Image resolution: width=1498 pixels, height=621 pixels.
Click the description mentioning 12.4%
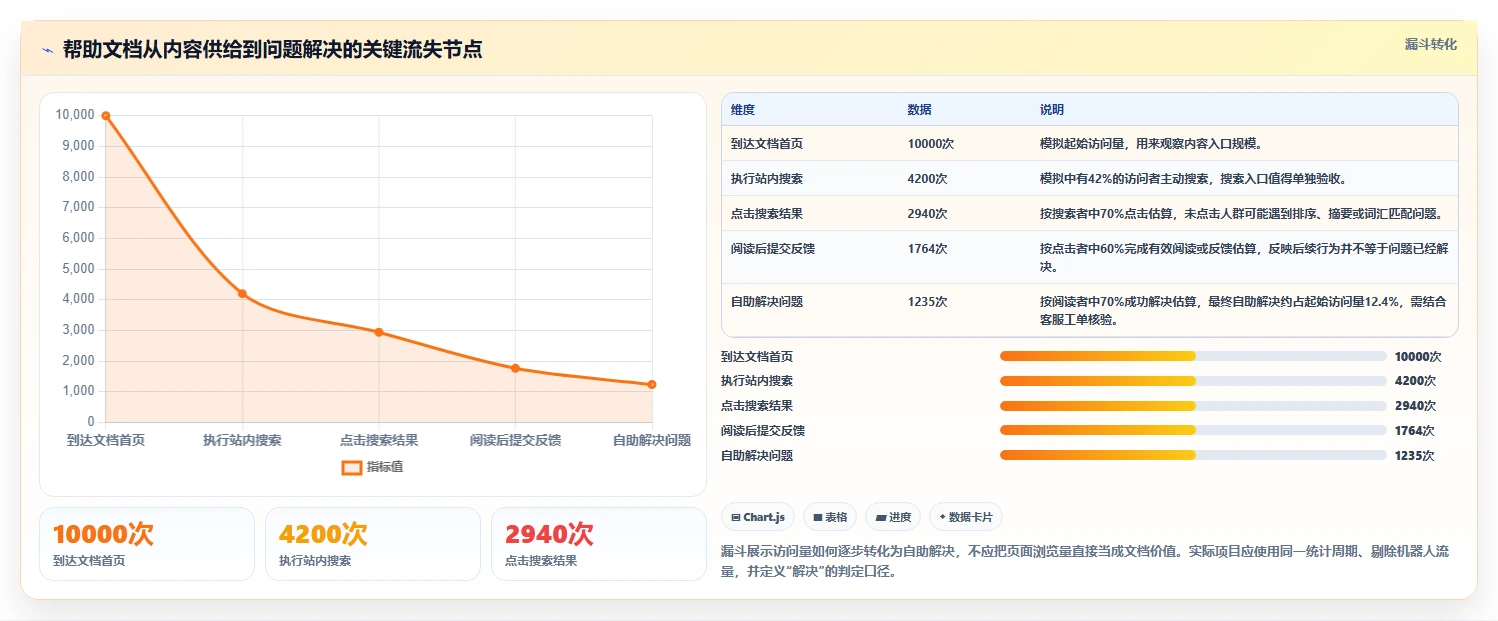click(1243, 310)
